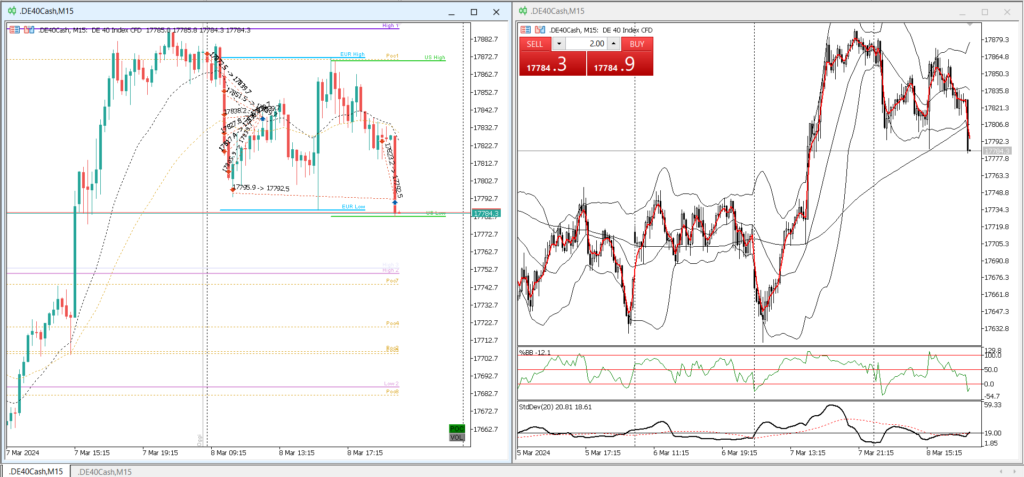1024x477 pixels.
Task: Click the High 1 label on purple line
Action: 390,25
